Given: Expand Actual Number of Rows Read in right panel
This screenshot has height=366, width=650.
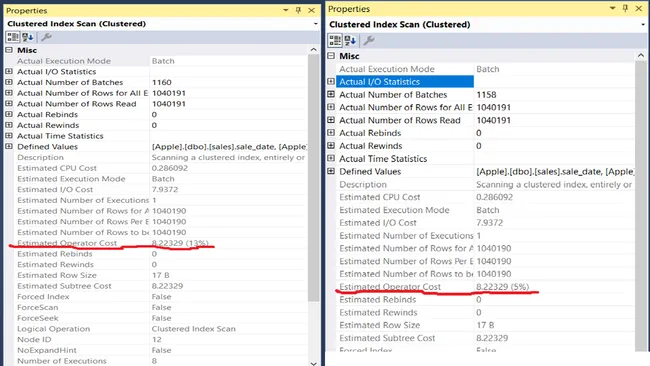Looking at the screenshot, I should (331, 120).
